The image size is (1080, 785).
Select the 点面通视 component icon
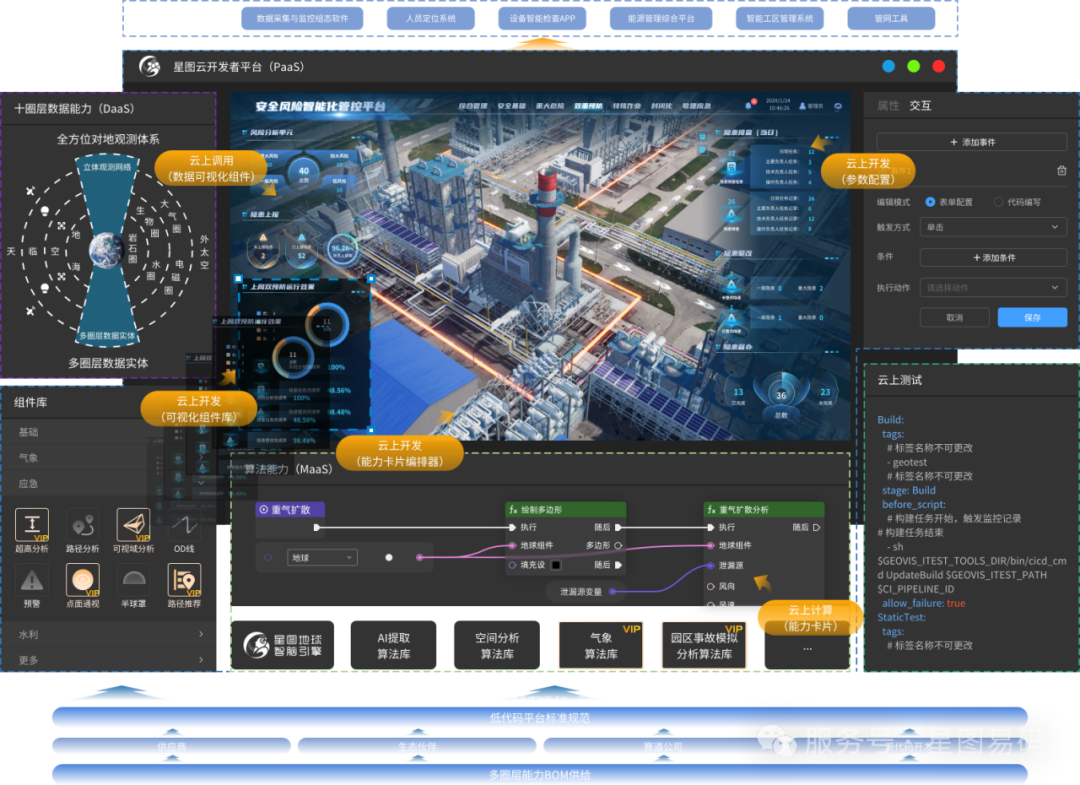pos(83,580)
